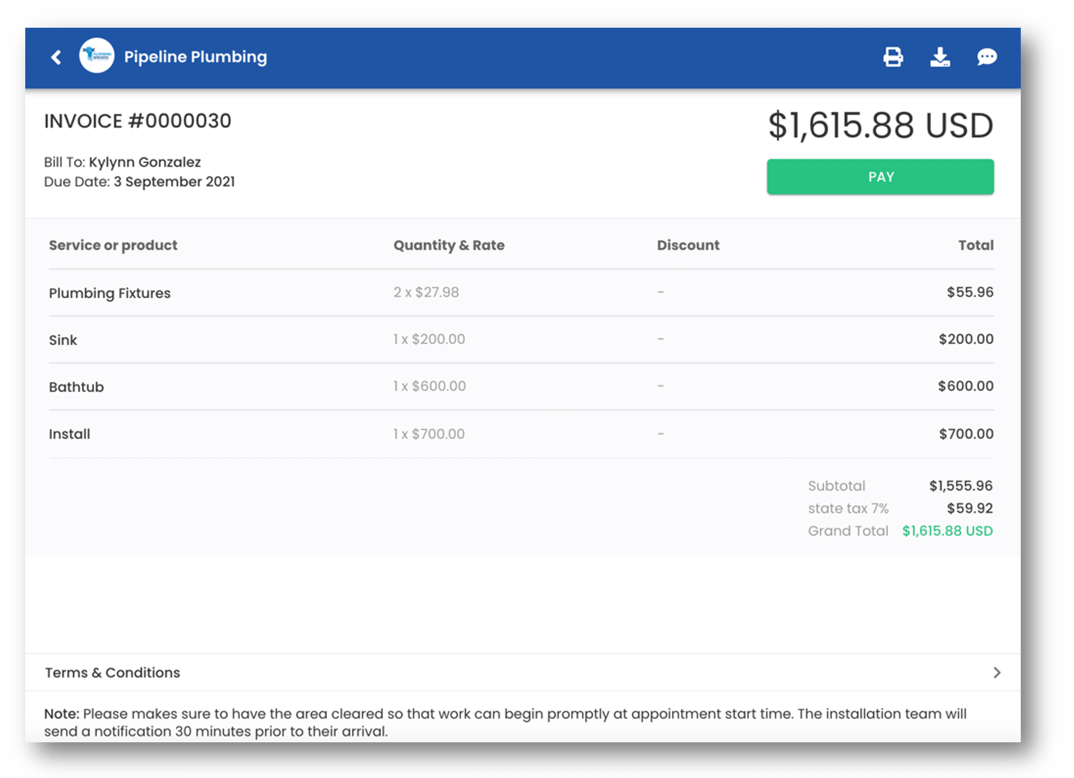The width and height of the screenshot is (1074, 778).
Task: Select the Plumbing Fixtures line item
Action: pyautogui.click(x=110, y=293)
